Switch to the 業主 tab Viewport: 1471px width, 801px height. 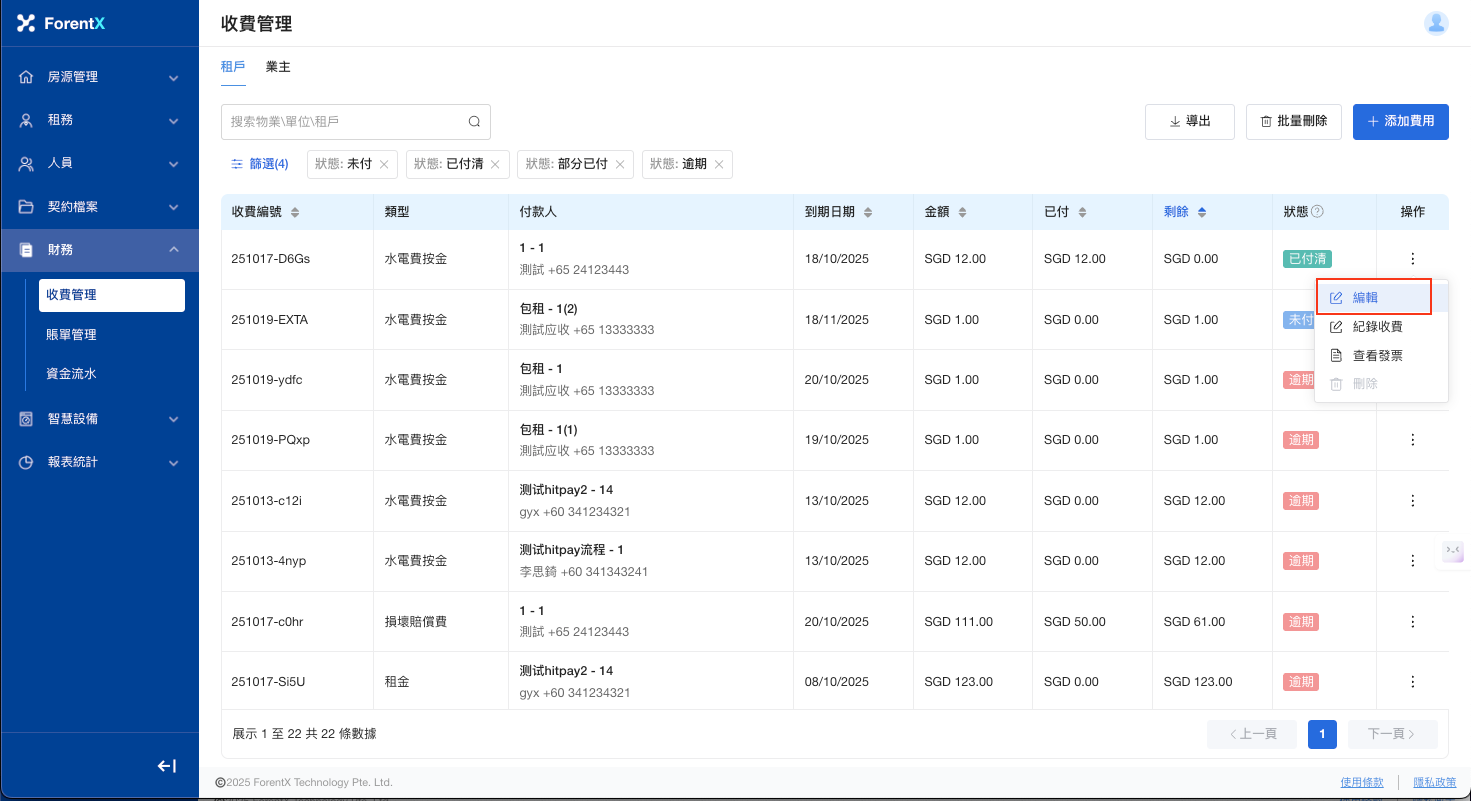point(278,67)
